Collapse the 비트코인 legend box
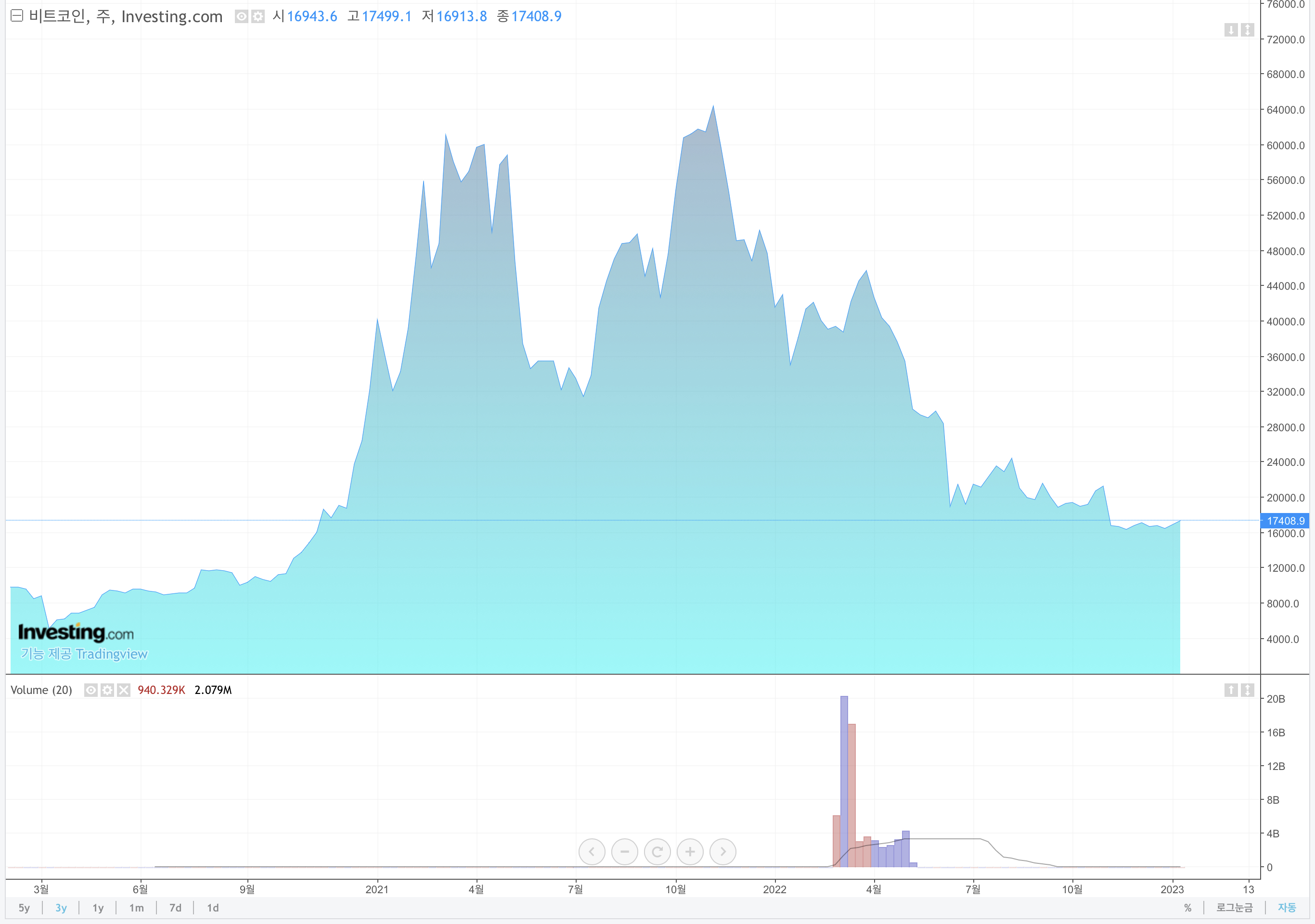 pos(17,16)
